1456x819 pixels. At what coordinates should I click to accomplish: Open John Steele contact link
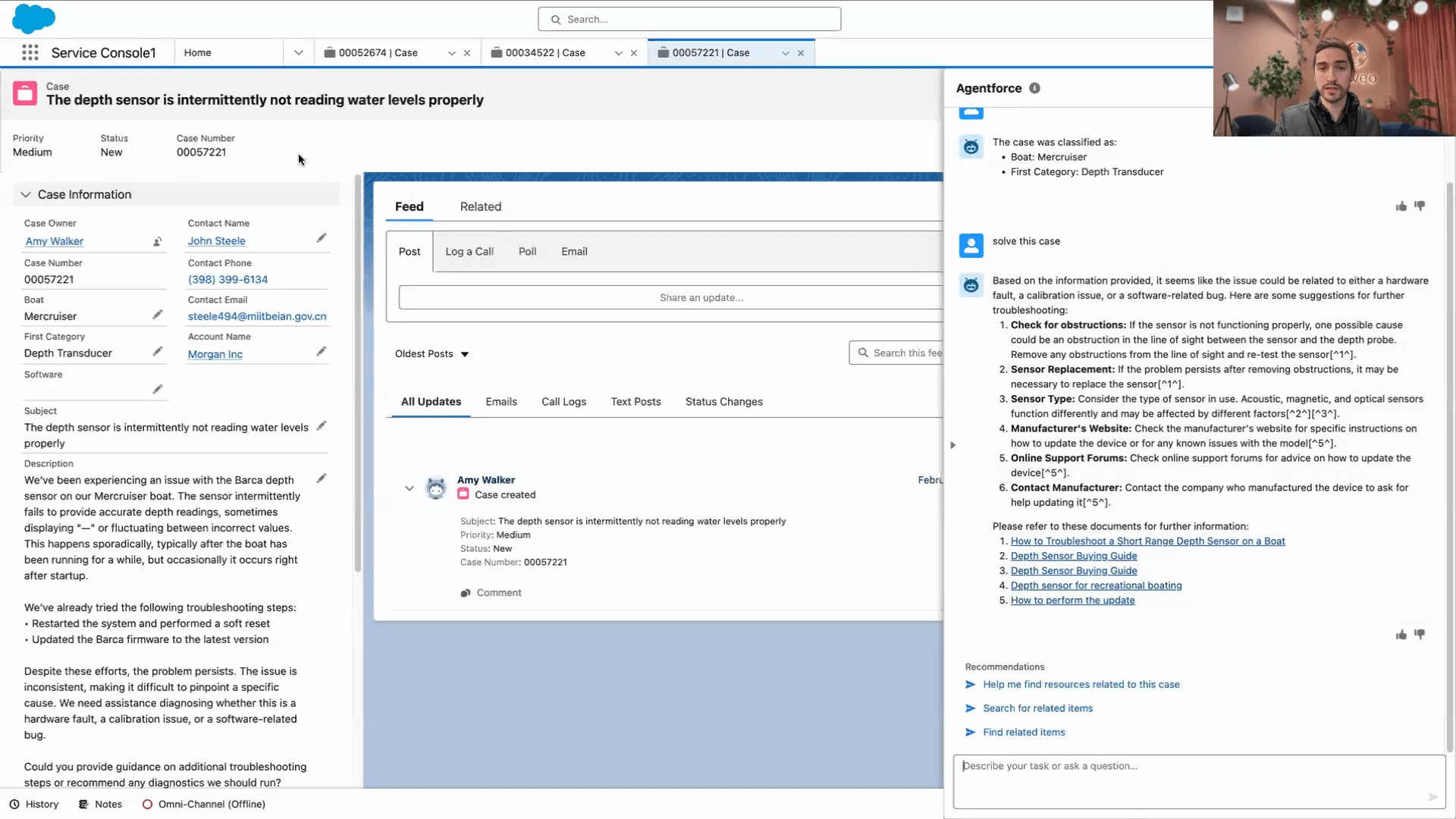[x=217, y=241]
